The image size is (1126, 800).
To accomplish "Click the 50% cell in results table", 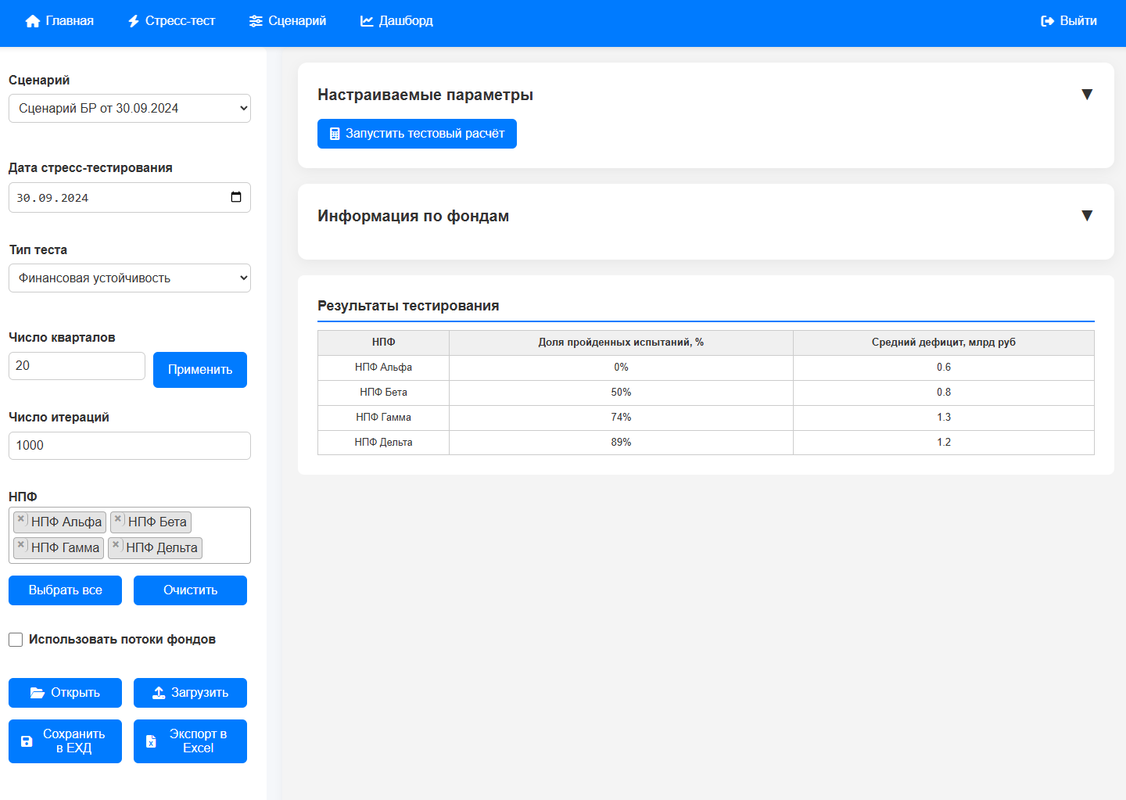I will pos(621,393).
